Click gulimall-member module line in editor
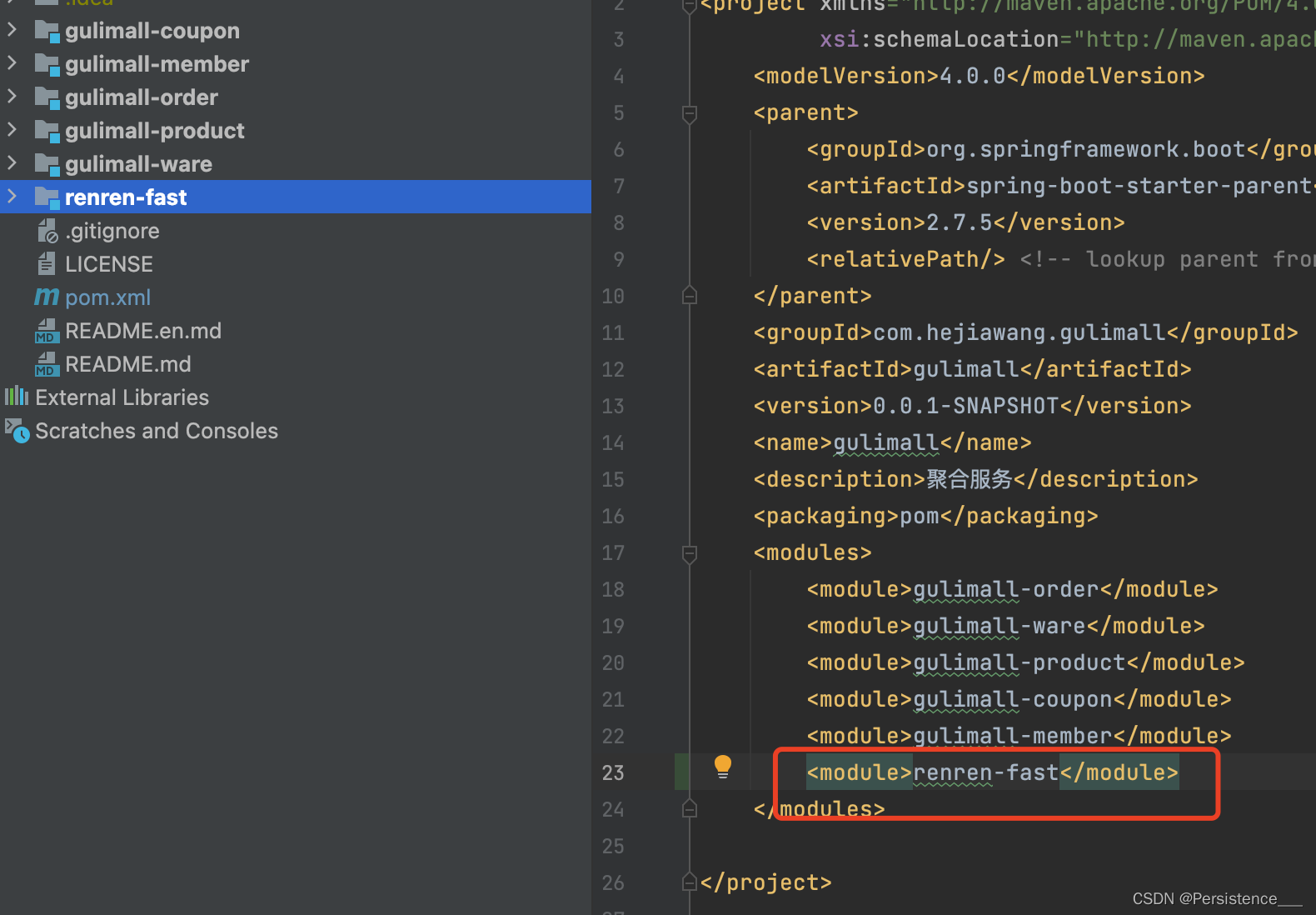The image size is (1316, 915). pos(1019,736)
